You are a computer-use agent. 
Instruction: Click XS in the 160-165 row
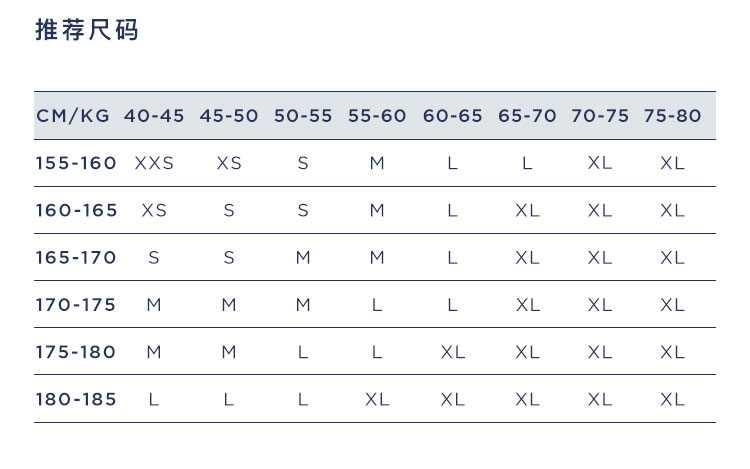pyautogui.click(x=154, y=210)
